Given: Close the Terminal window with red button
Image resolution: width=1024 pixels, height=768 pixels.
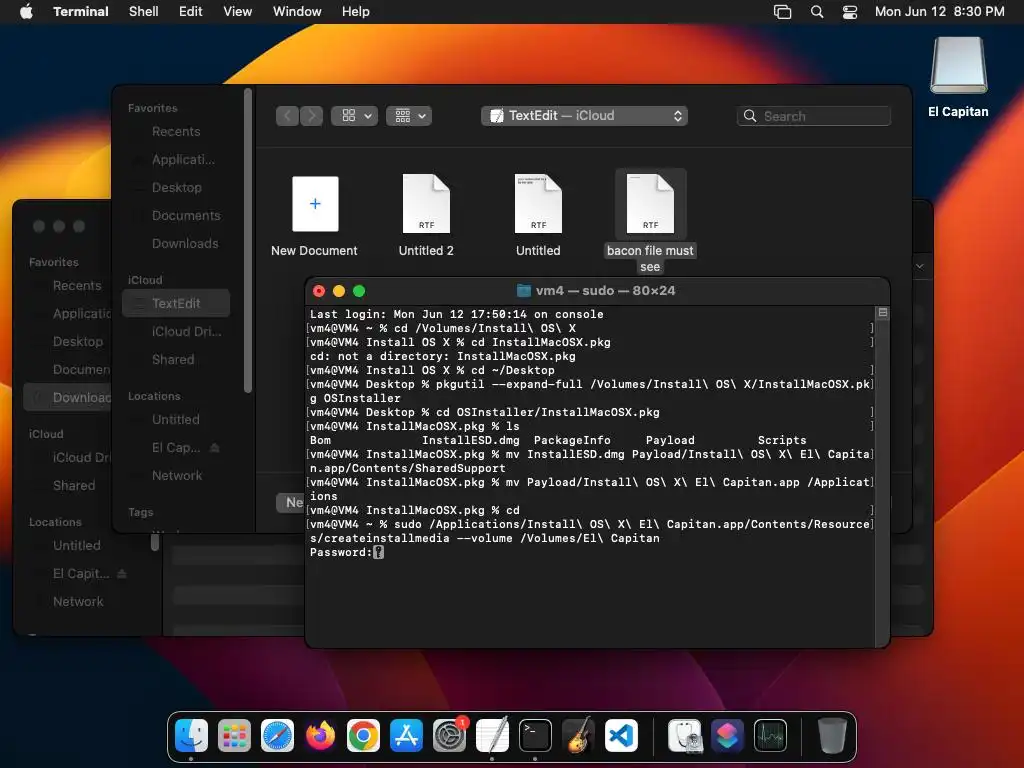Looking at the screenshot, I should [319, 291].
